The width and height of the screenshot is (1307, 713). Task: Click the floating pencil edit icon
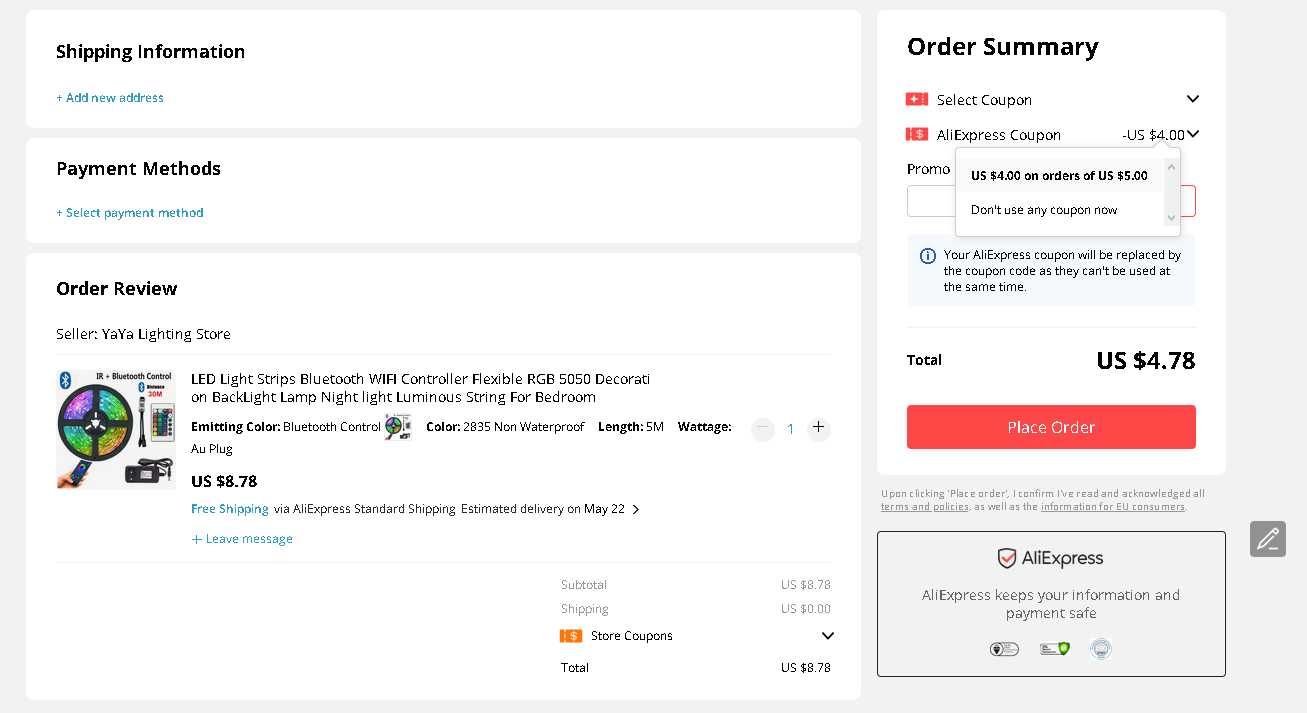[1268, 539]
